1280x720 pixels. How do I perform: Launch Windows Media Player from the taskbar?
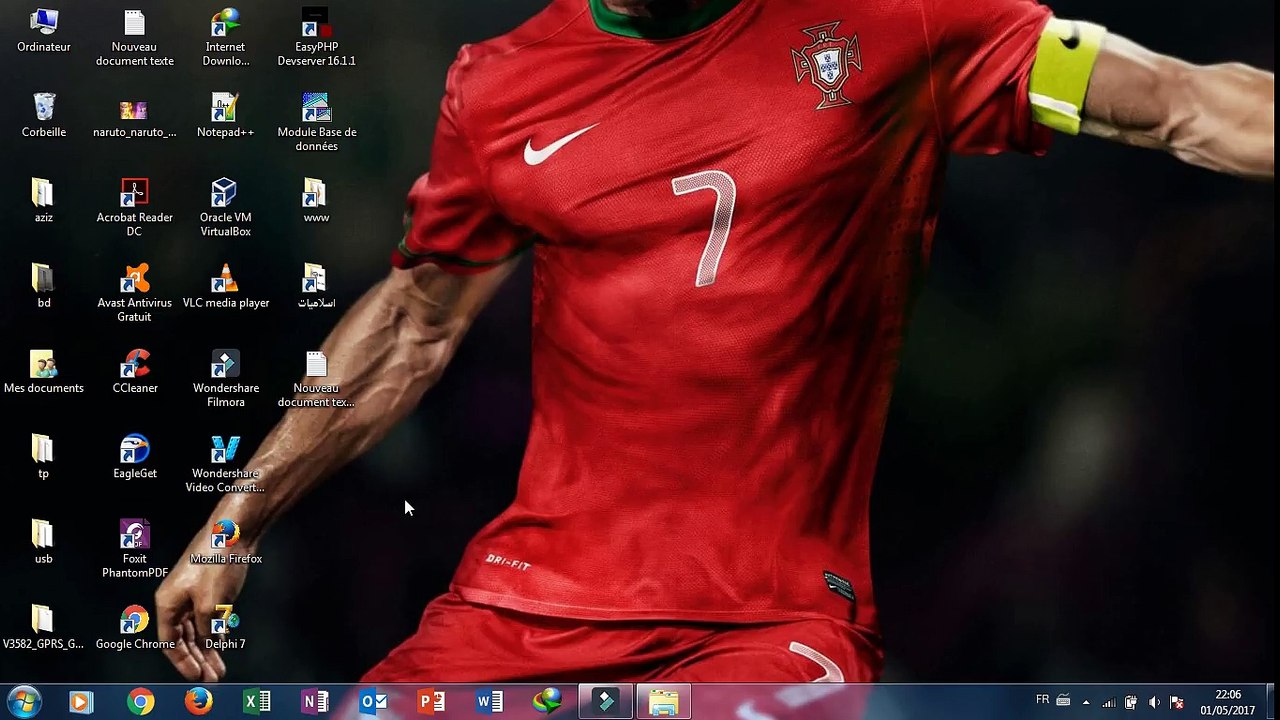pyautogui.click(x=82, y=702)
